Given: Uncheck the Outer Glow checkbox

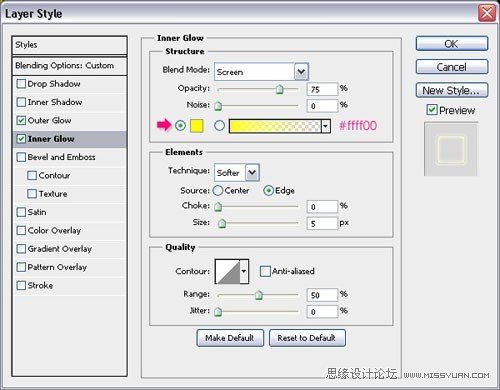Looking at the screenshot, I should [x=21, y=120].
